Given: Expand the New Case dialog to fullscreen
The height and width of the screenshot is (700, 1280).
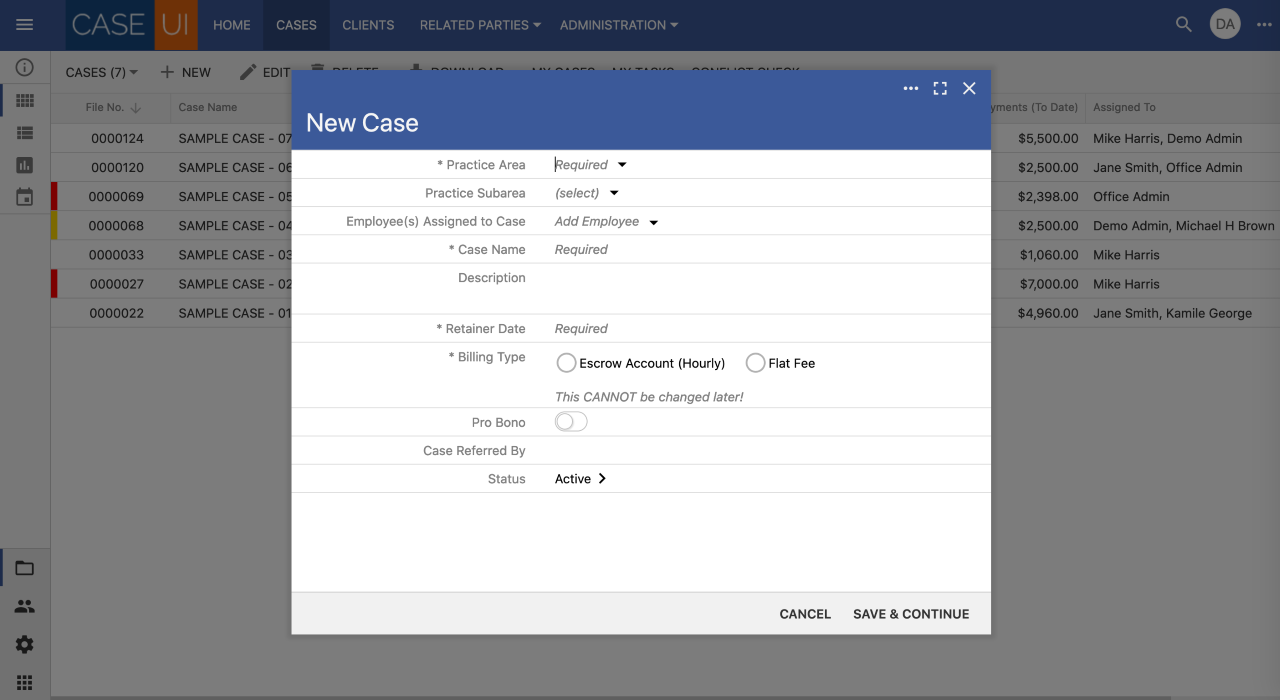Looking at the screenshot, I should (939, 88).
